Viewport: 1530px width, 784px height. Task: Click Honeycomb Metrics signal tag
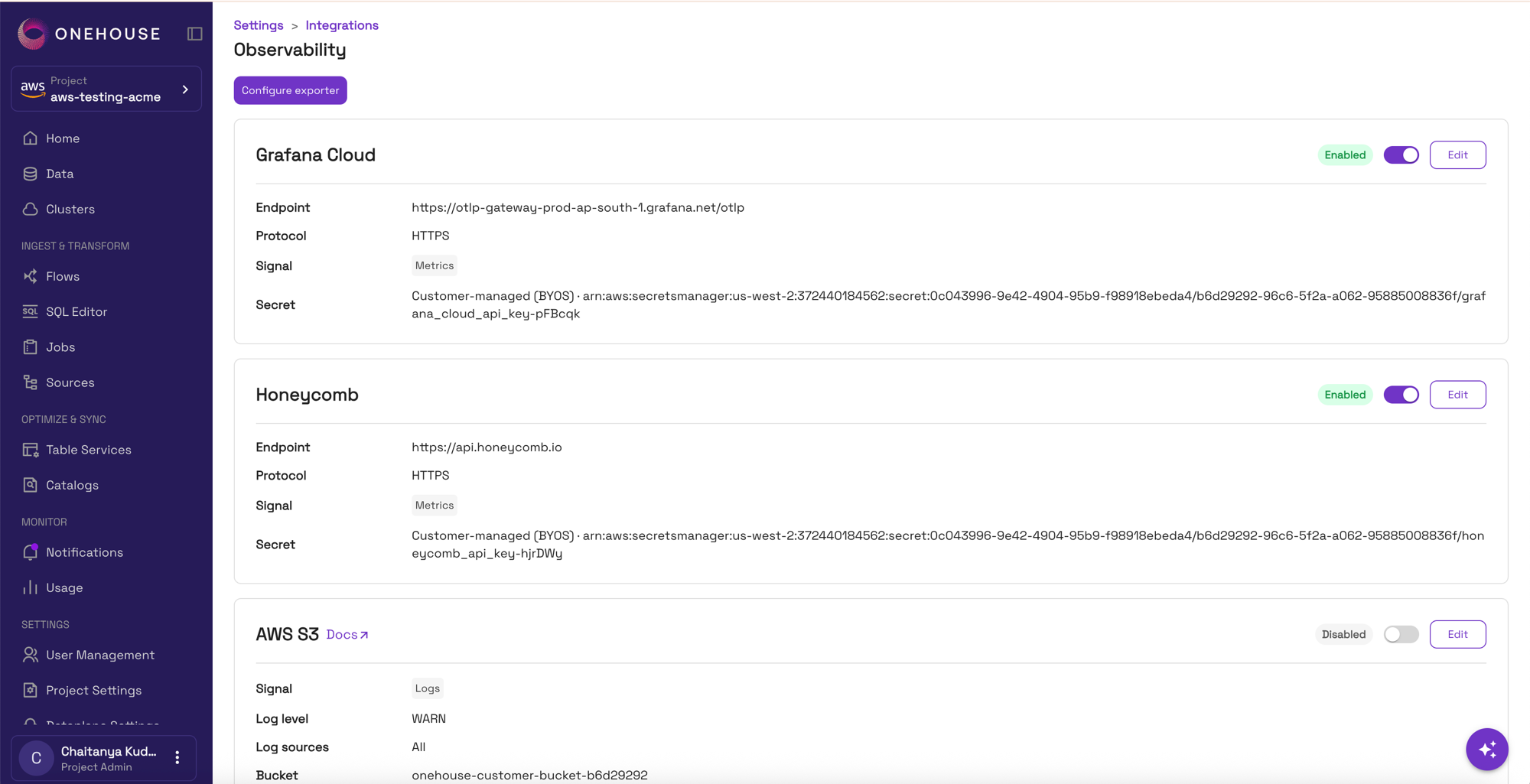pos(435,505)
